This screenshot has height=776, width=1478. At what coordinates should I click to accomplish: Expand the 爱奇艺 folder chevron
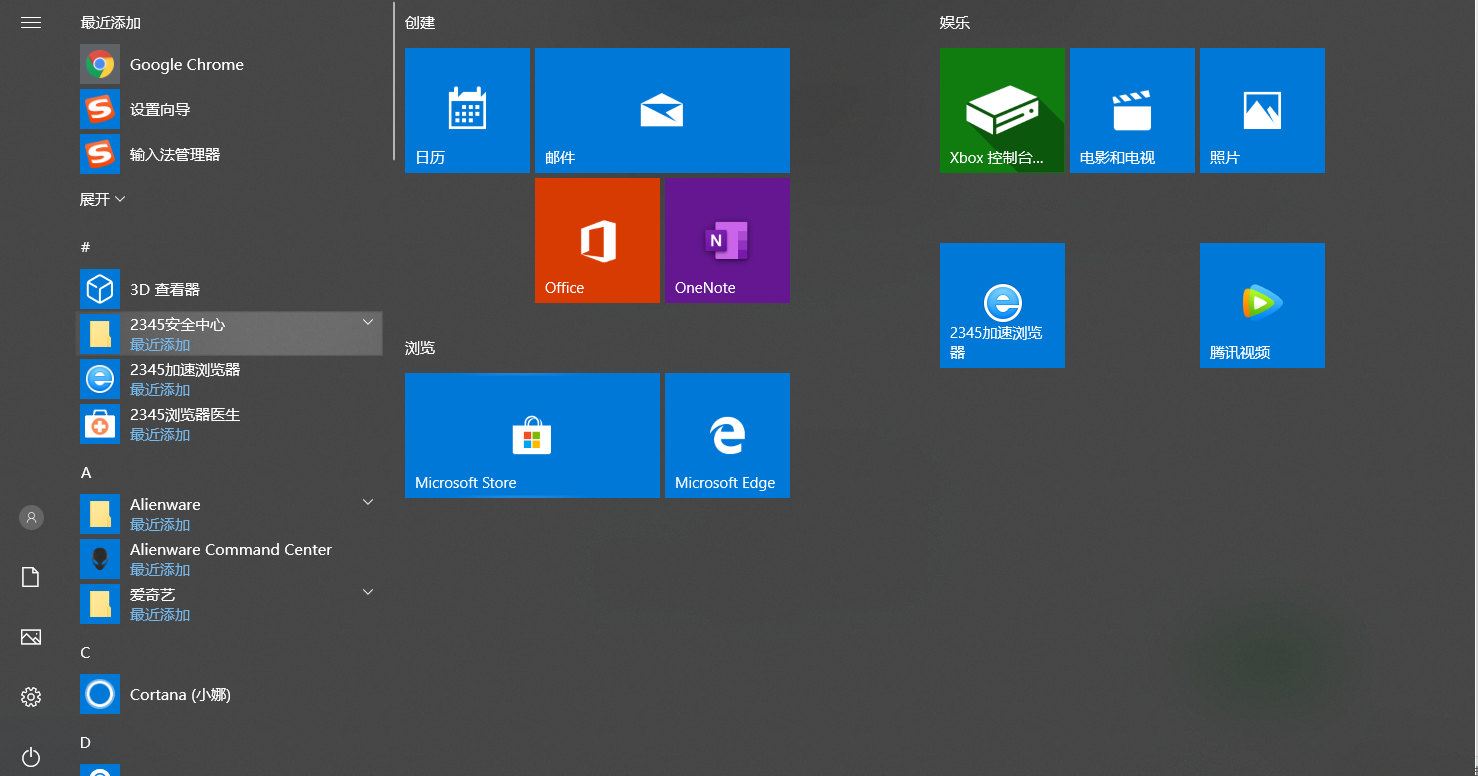tap(367, 592)
